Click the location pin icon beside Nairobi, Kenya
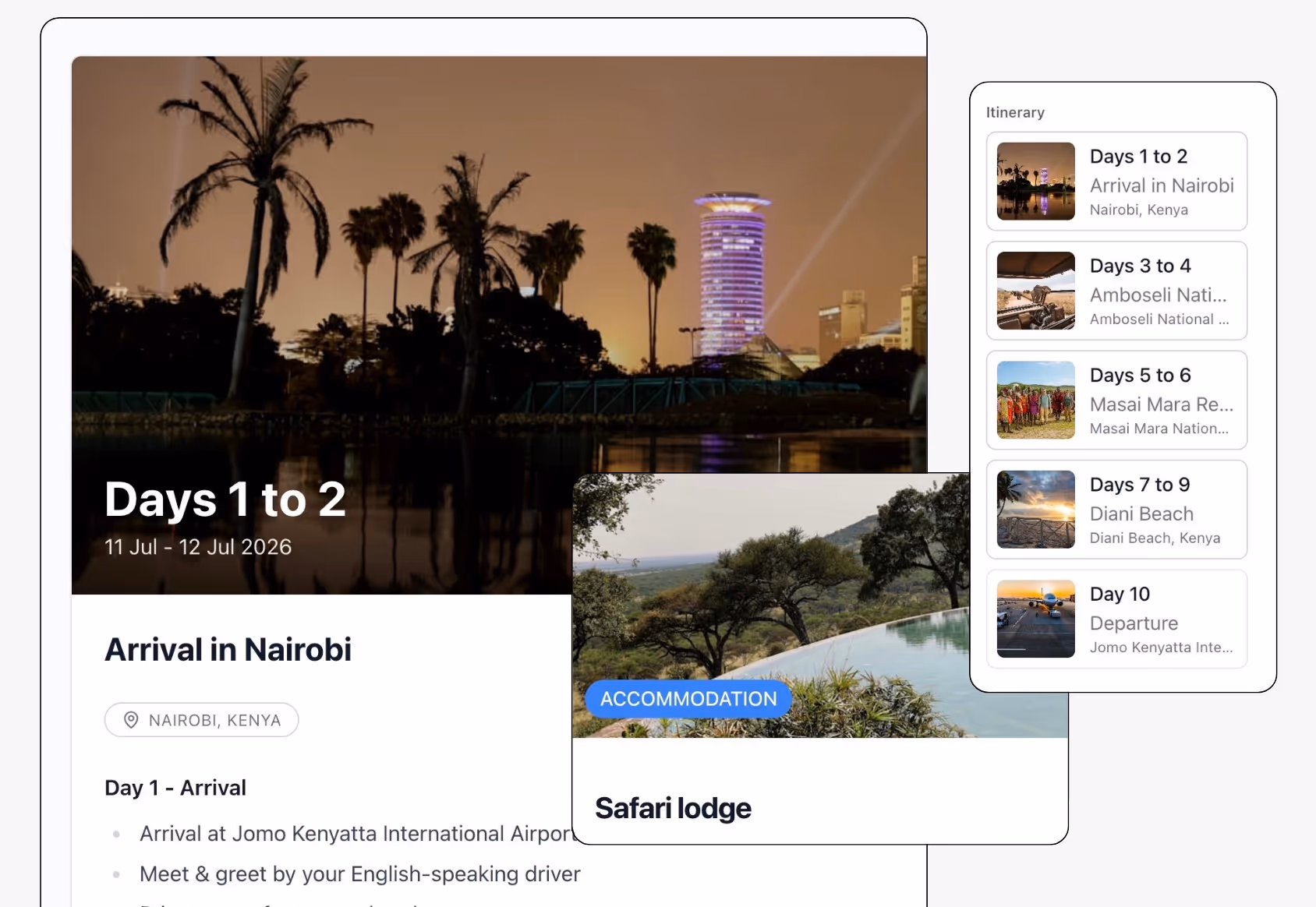Screen dimensions: 1316x907 tap(131, 720)
